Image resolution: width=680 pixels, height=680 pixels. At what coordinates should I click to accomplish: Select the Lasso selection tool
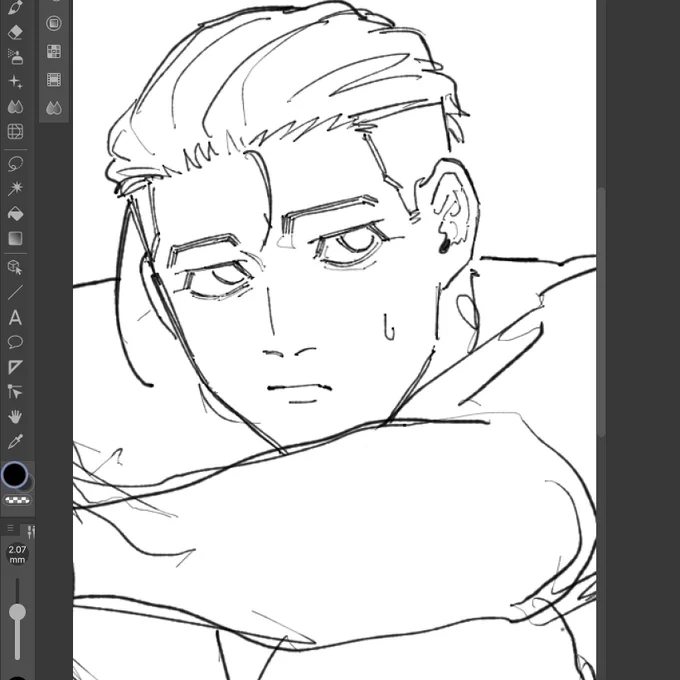point(15,164)
